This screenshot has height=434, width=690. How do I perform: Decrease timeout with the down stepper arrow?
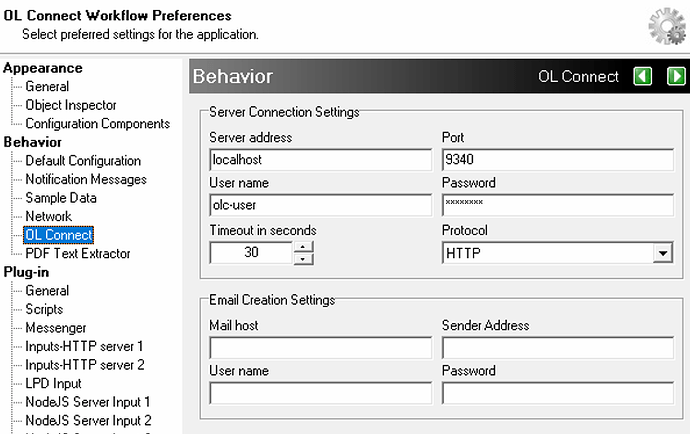click(303, 259)
